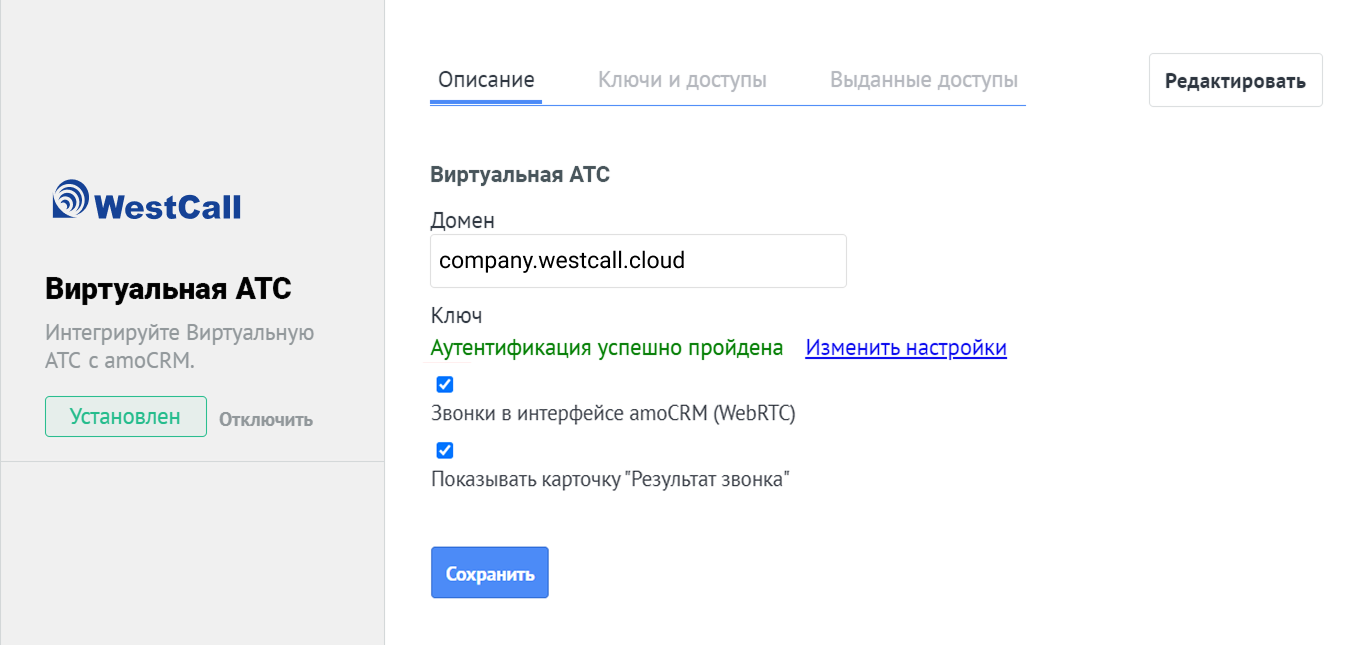Click the Показывать карточку label text
1366x645 pixels.
pyautogui.click(x=610, y=479)
